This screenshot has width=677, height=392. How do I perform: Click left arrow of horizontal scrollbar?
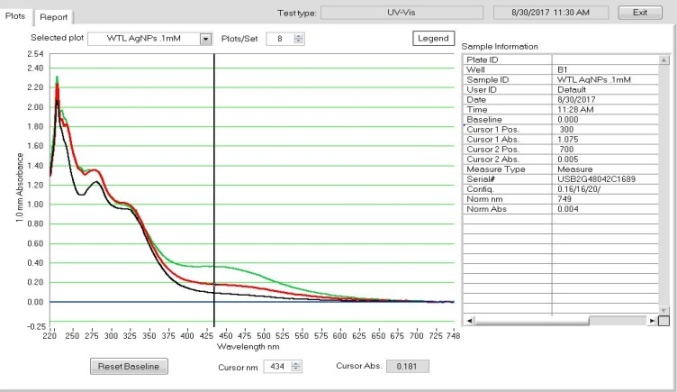click(469, 320)
